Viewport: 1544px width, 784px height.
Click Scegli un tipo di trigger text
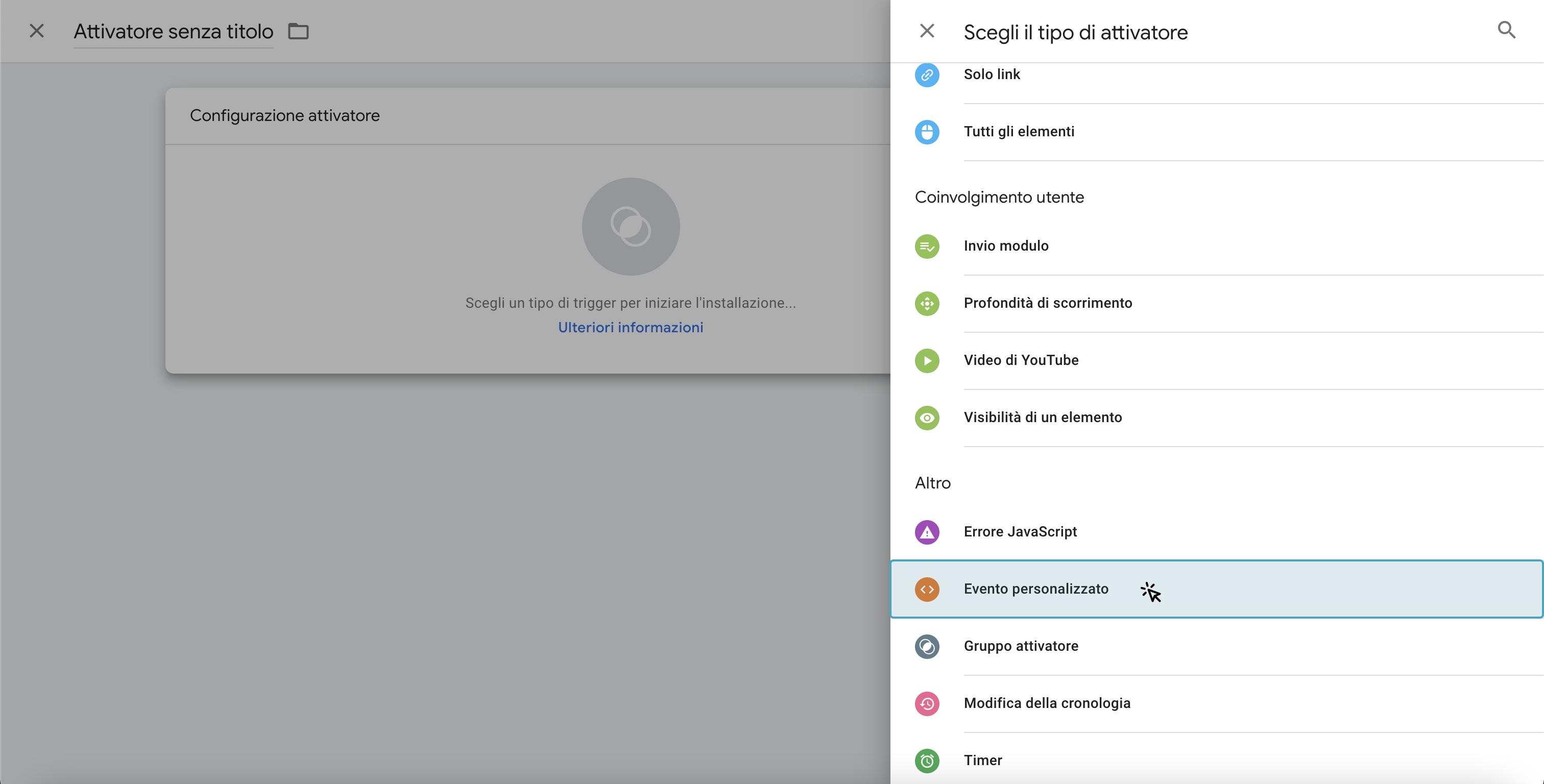631,303
